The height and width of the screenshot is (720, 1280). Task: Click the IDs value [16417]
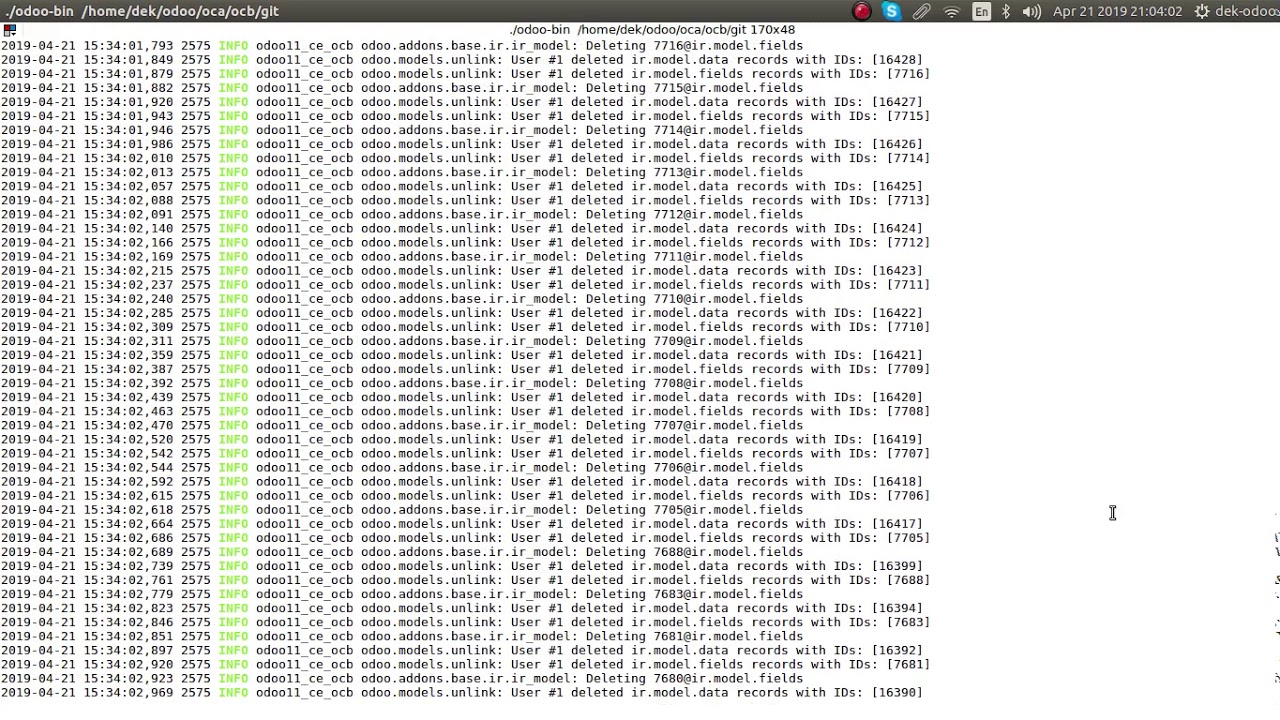click(897, 524)
